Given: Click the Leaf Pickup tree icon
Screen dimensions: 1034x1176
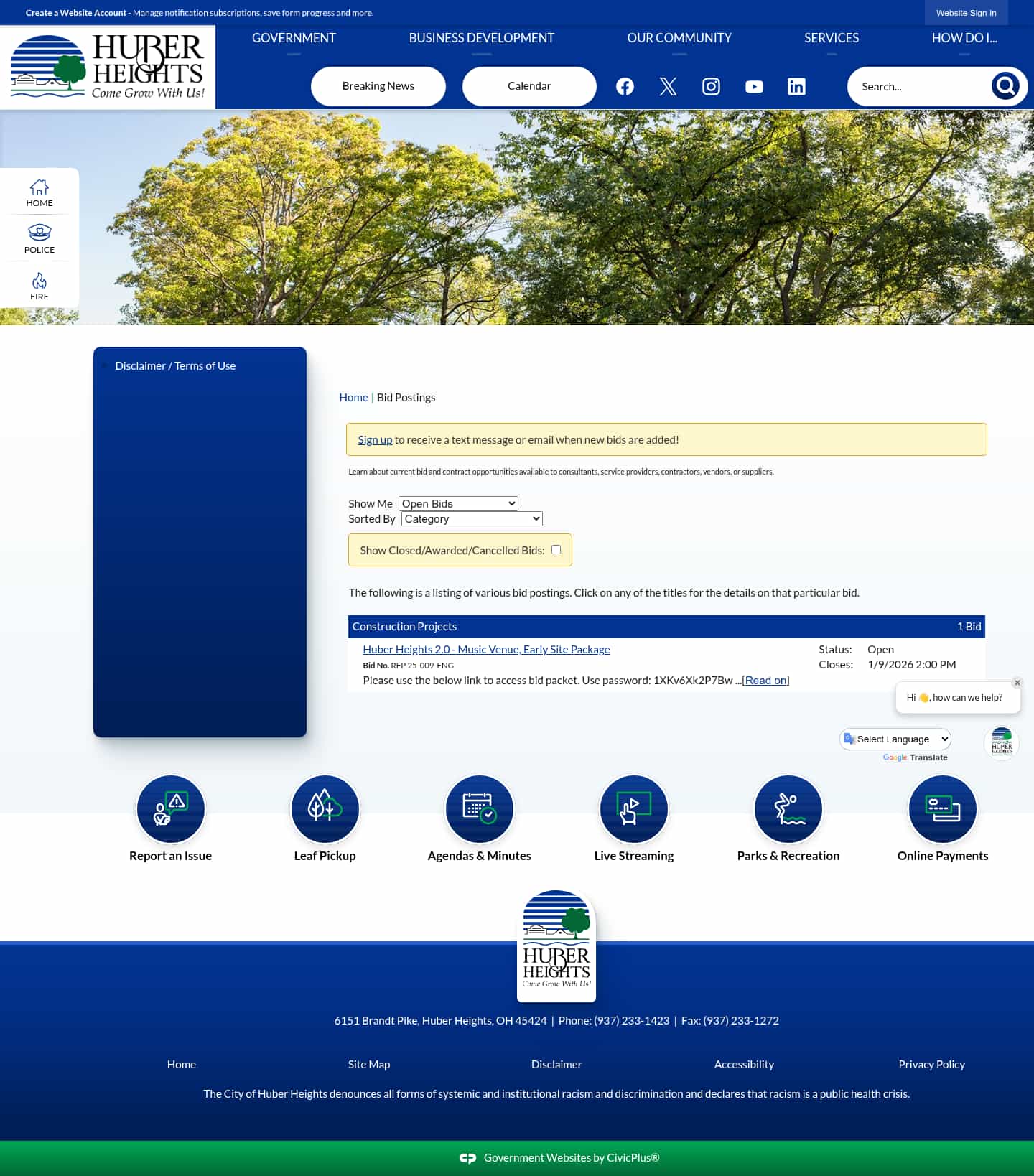Looking at the screenshot, I should [325, 809].
